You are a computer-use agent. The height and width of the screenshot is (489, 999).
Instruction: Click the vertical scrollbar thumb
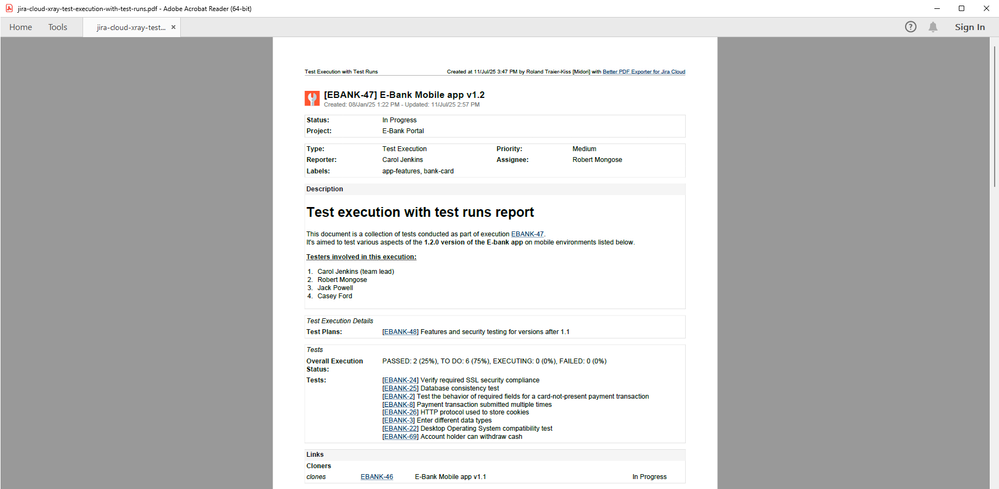click(994, 115)
